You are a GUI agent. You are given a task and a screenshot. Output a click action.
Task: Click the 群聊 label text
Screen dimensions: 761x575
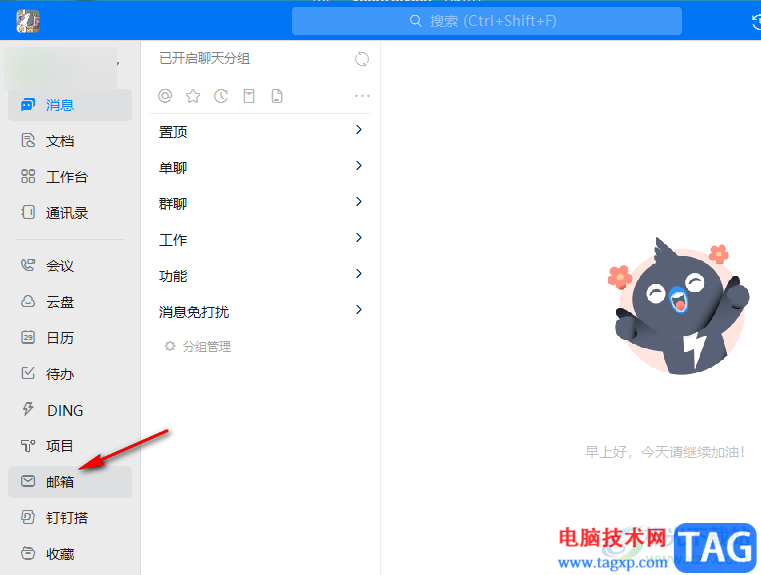point(173,203)
